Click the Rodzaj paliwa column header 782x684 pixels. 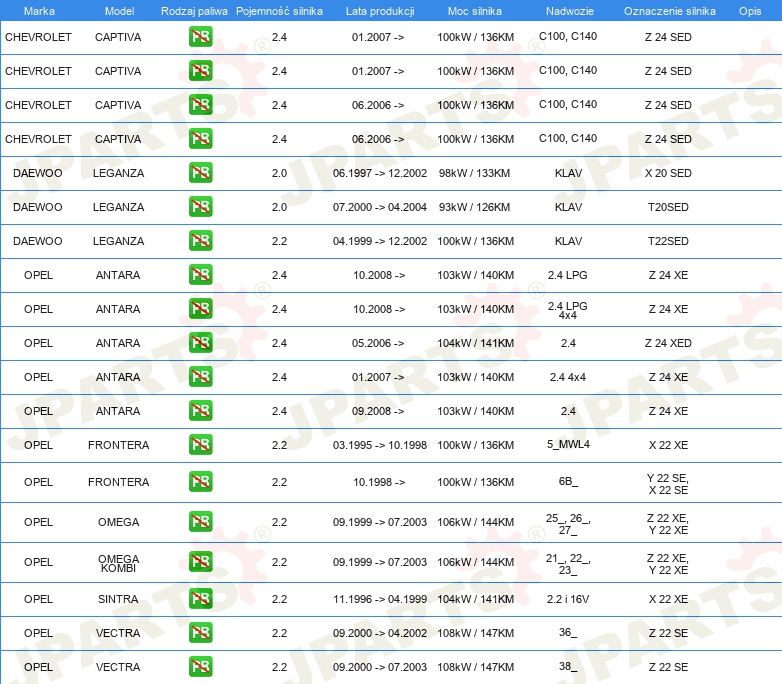[x=194, y=10]
